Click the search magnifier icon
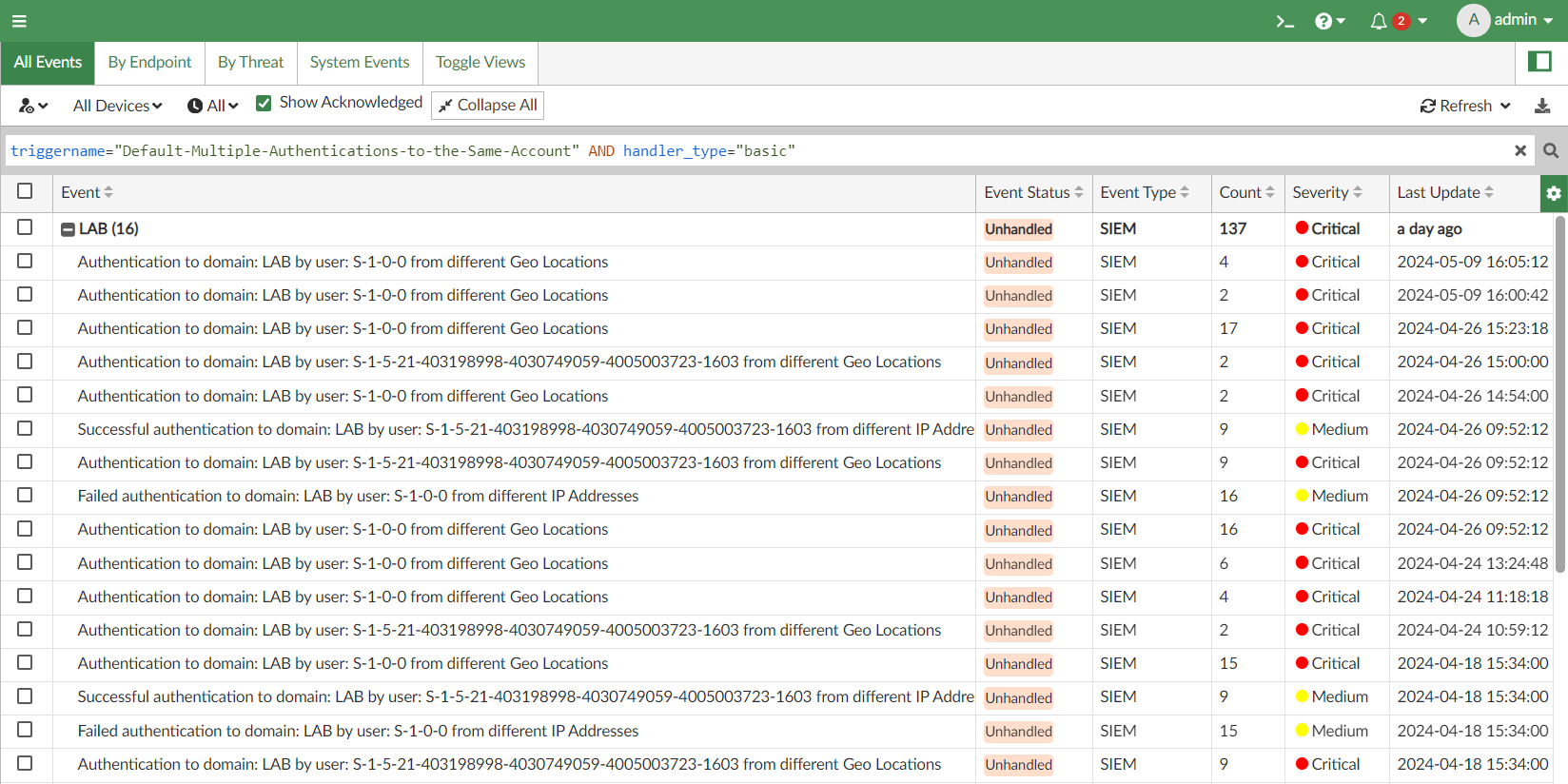The image size is (1568, 784). tap(1551, 150)
